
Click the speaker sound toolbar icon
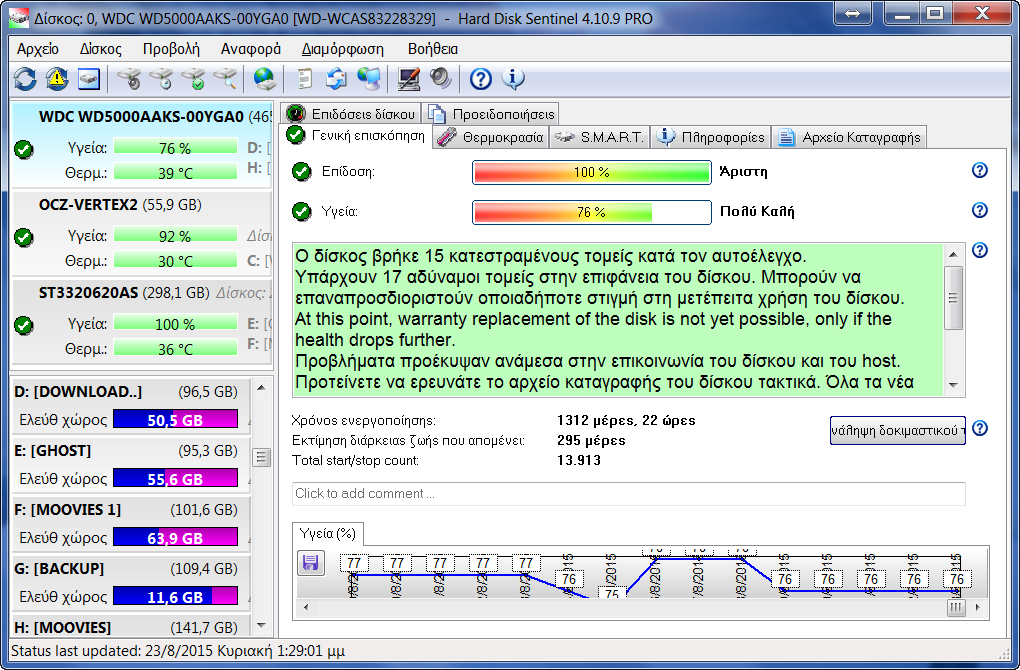440,79
